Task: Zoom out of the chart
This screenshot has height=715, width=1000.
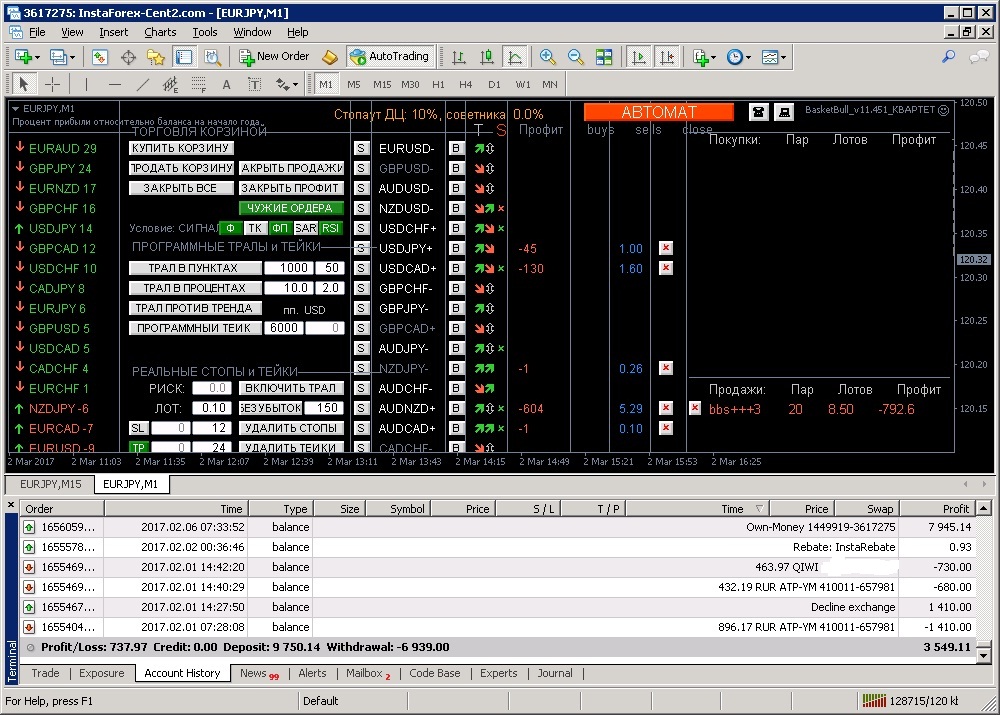Action: [x=576, y=57]
